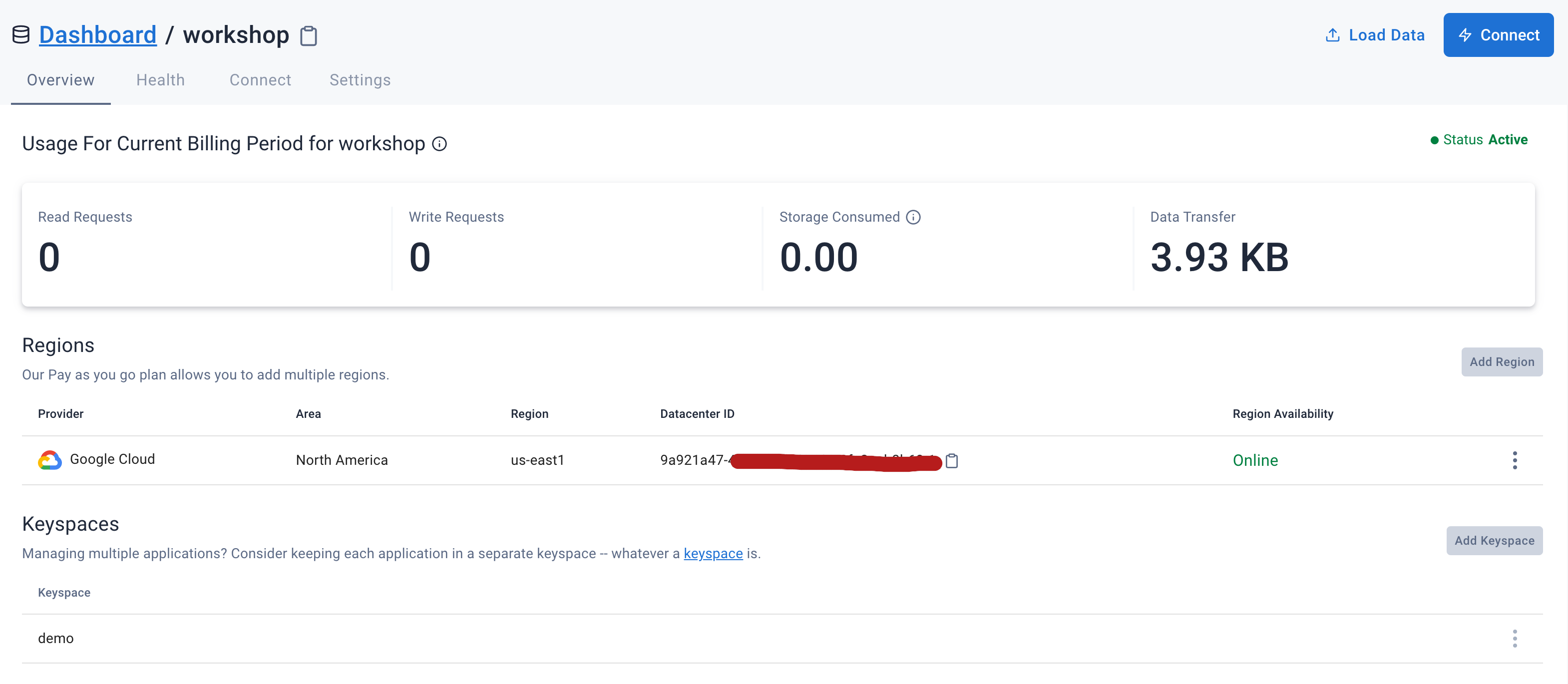
Task: Copy the workshop database name via clipboard icon
Action: point(309,36)
